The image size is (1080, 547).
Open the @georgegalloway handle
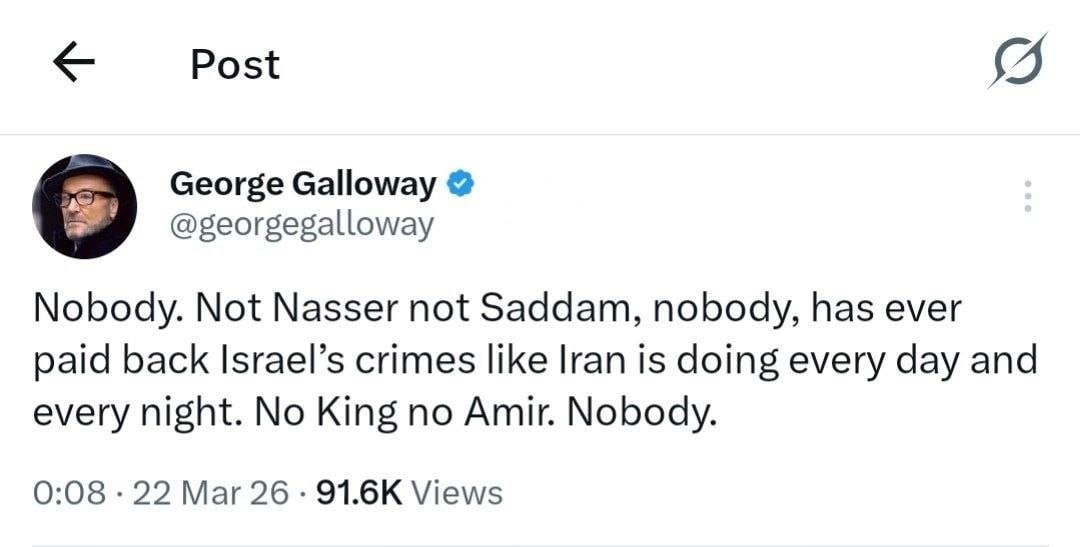(302, 224)
